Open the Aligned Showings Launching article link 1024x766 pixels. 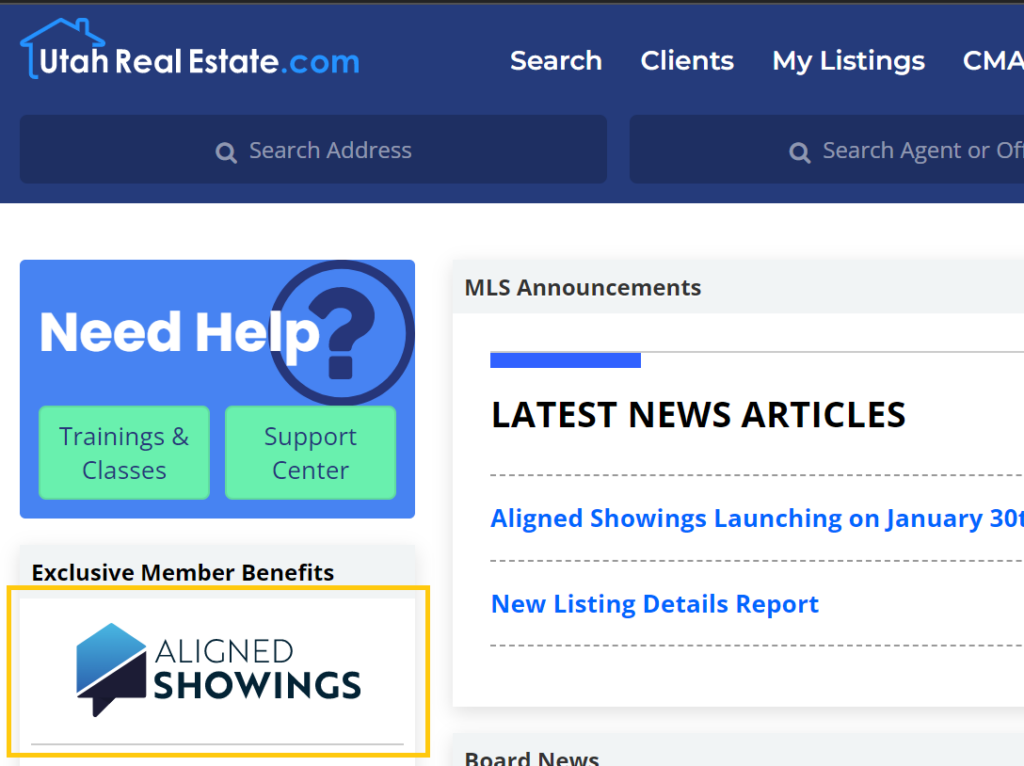pyautogui.click(x=757, y=518)
